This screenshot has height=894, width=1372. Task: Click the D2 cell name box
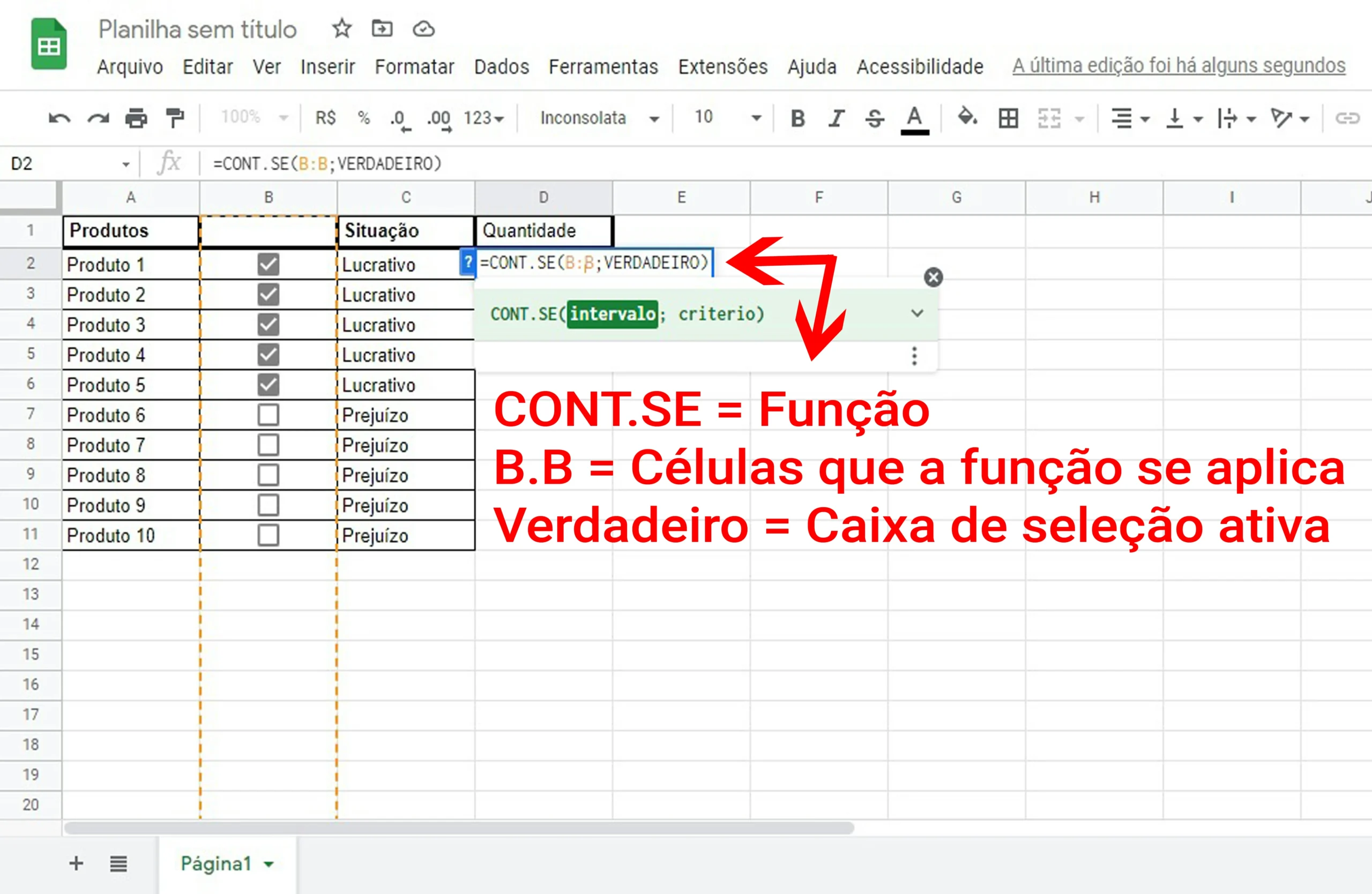69,164
